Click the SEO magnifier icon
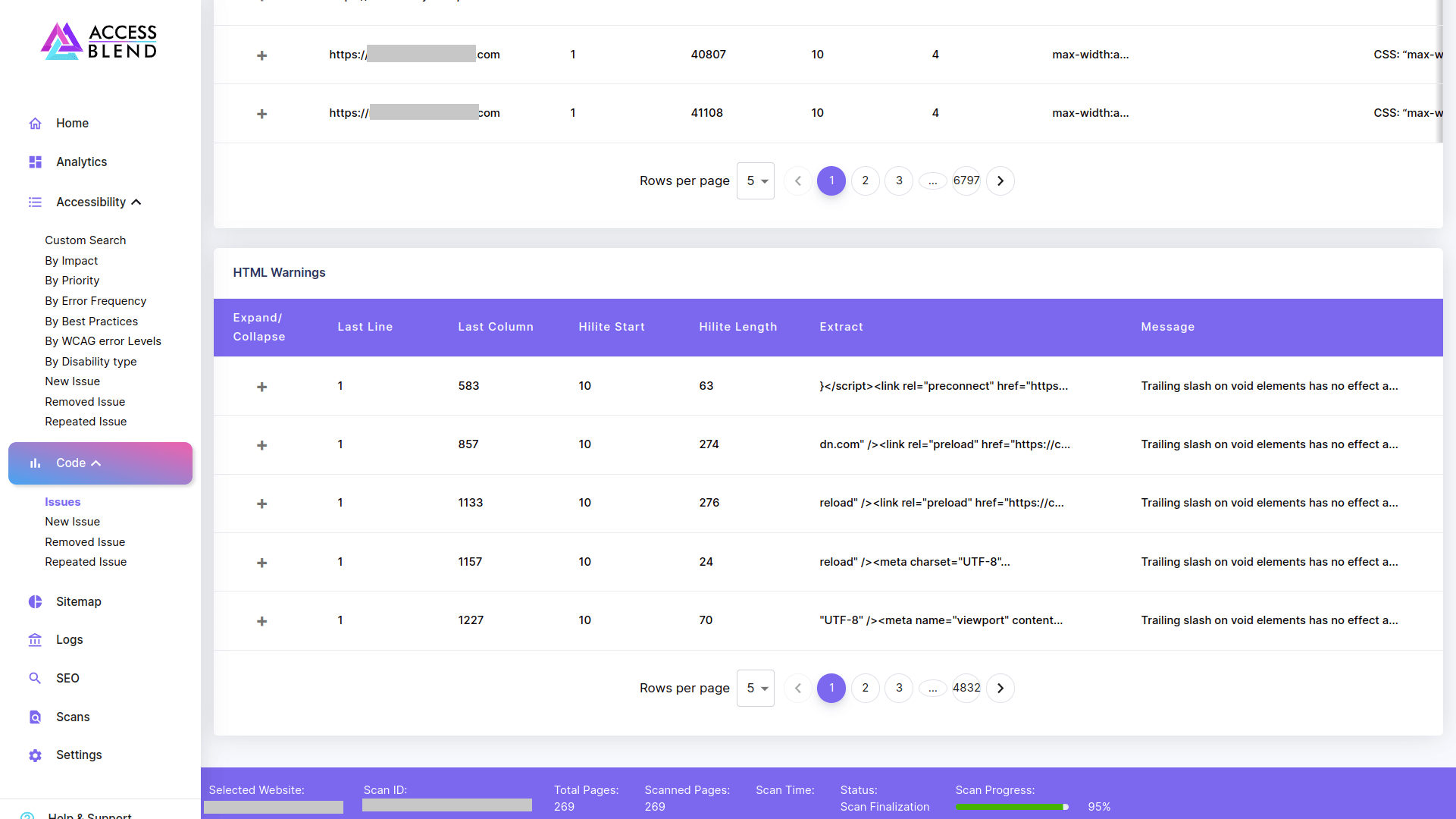Viewport: 1456px width, 819px height. pos(35,679)
